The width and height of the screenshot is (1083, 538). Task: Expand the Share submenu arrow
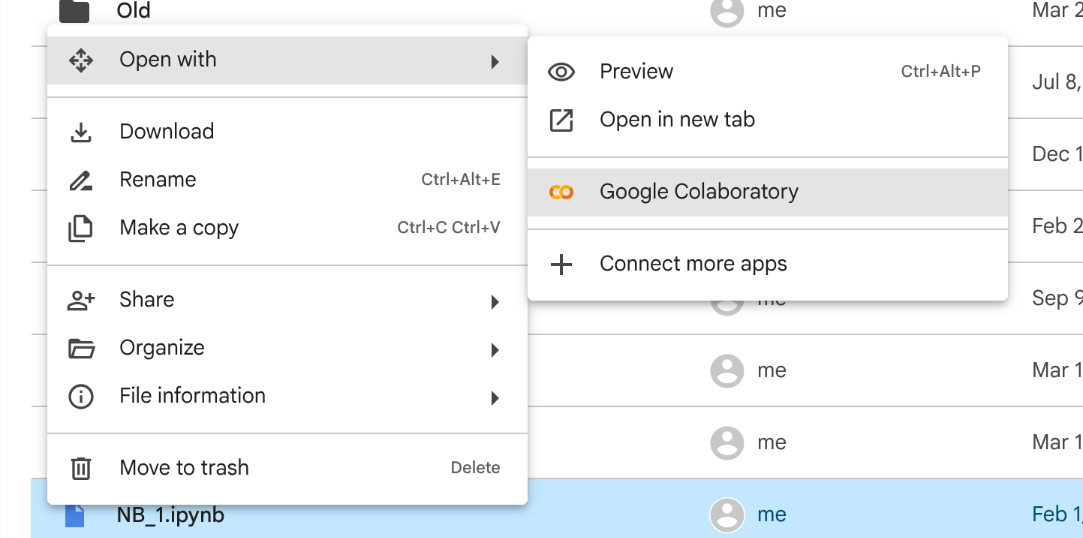click(x=494, y=301)
